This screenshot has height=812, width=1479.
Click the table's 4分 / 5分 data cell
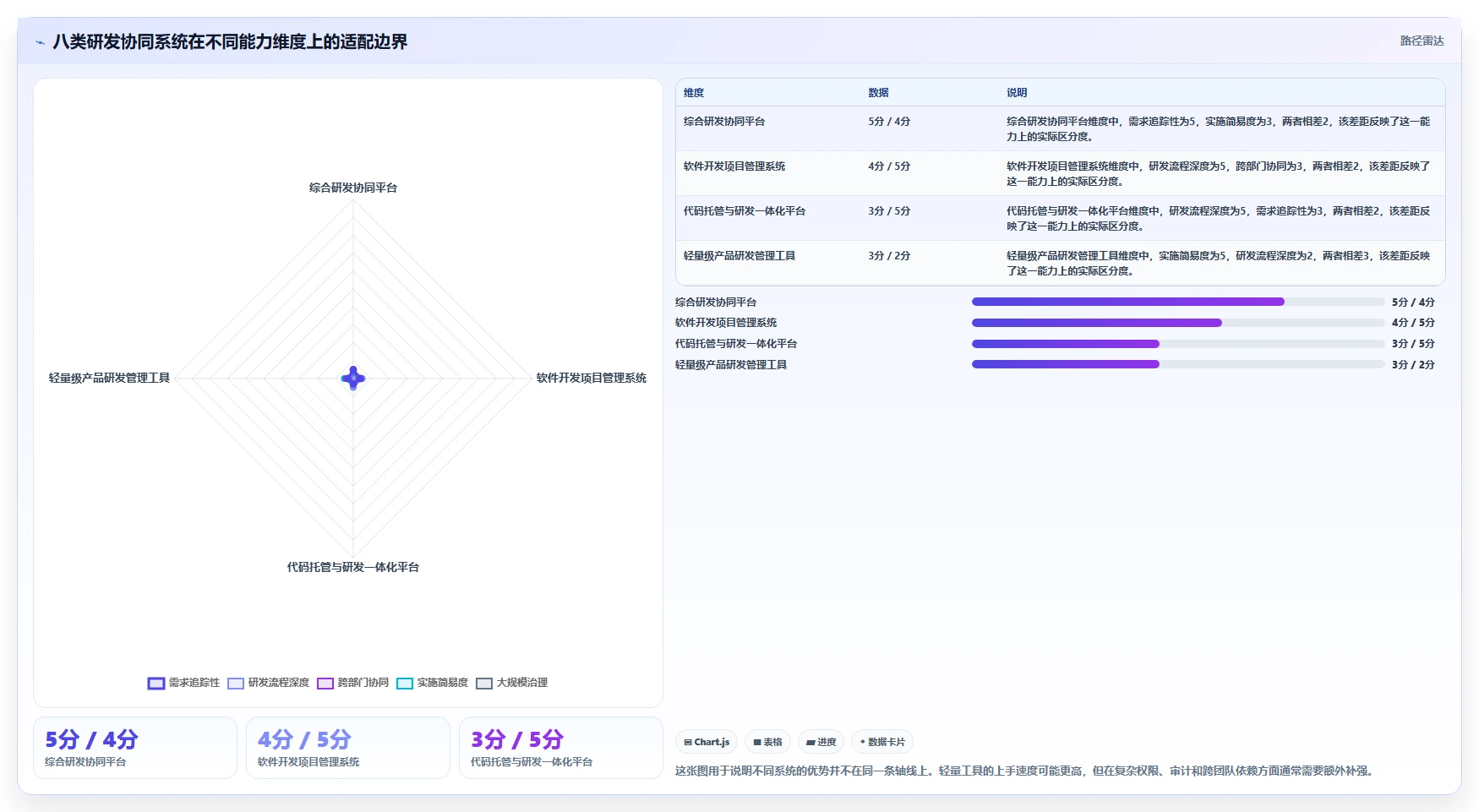click(x=889, y=166)
